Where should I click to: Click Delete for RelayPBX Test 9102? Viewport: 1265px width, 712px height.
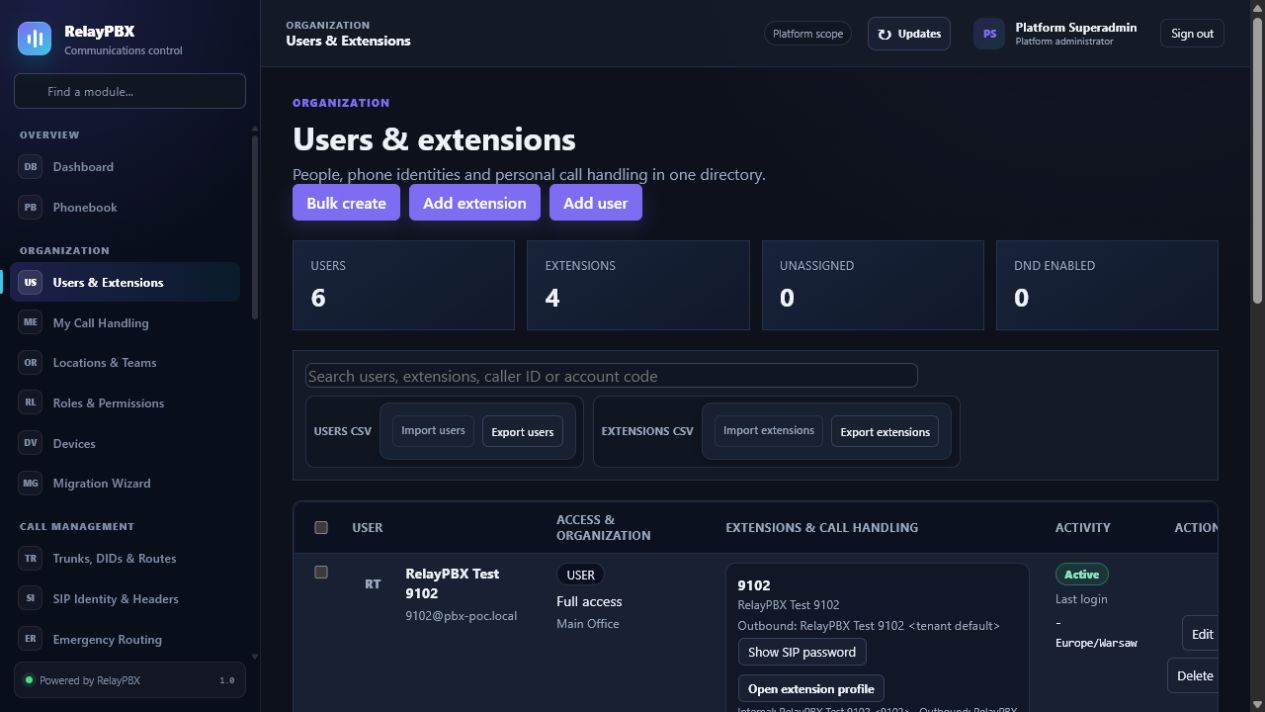(x=1193, y=676)
